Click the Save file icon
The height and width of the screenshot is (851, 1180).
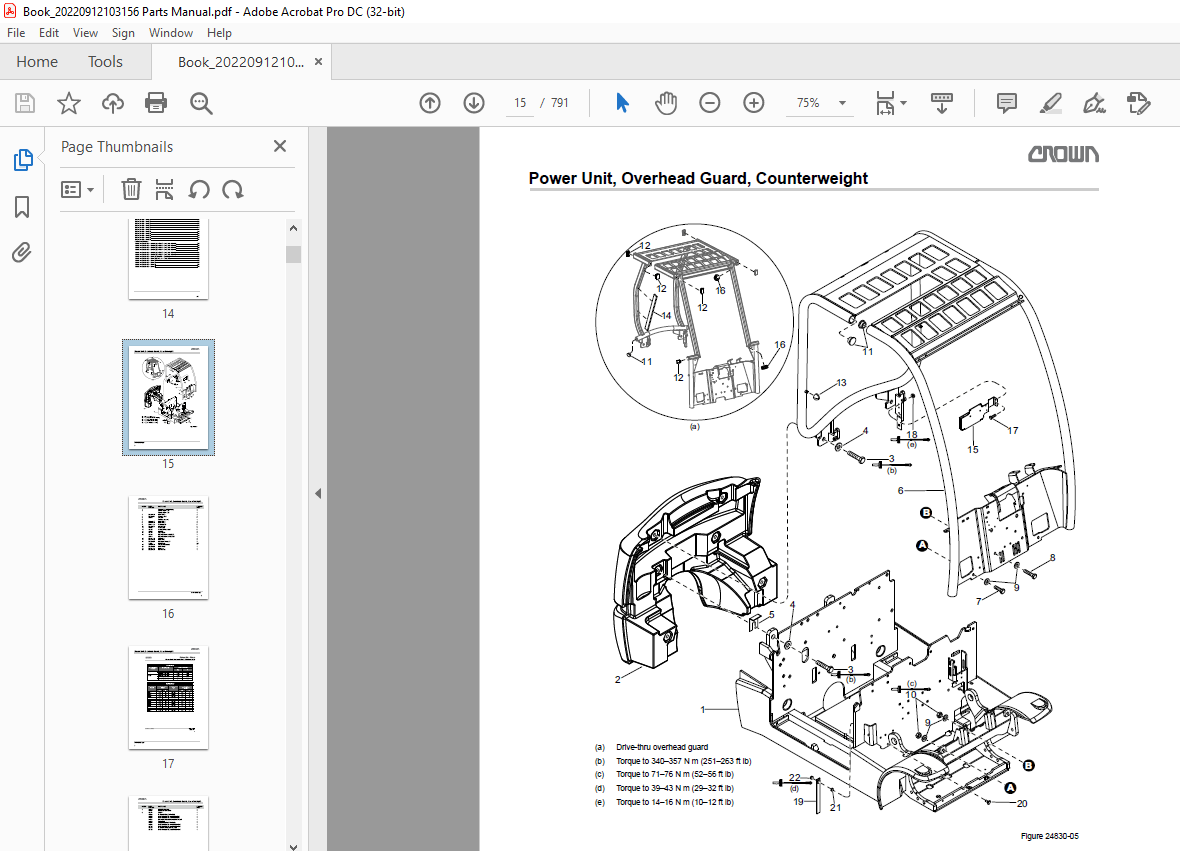pyautogui.click(x=25, y=103)
